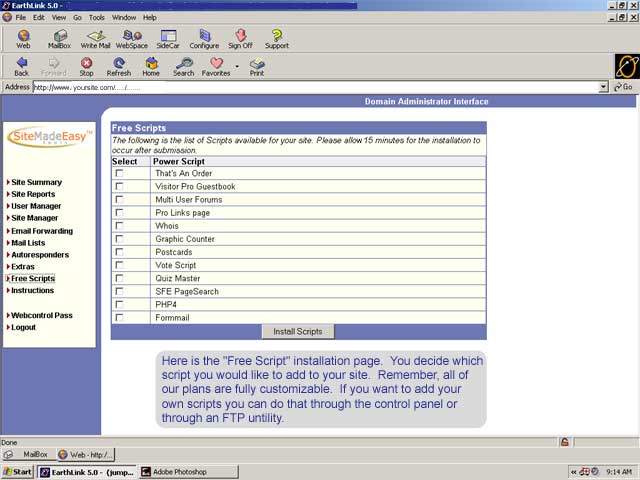Select the Graphic Counter checkbox
Screen dimensions: 640x480
click(119, 239)
